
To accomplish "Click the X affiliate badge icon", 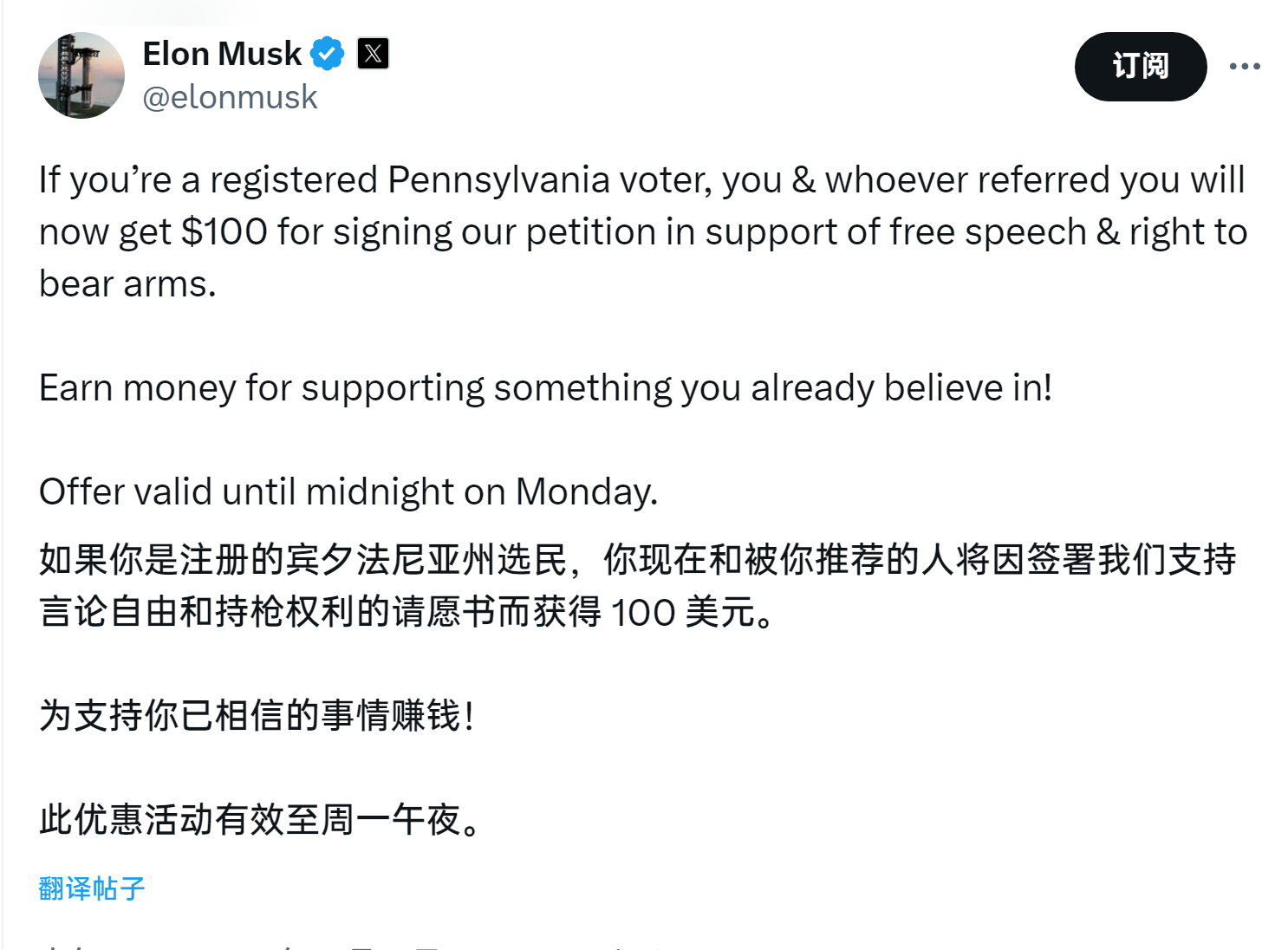I will pos(373,54).
